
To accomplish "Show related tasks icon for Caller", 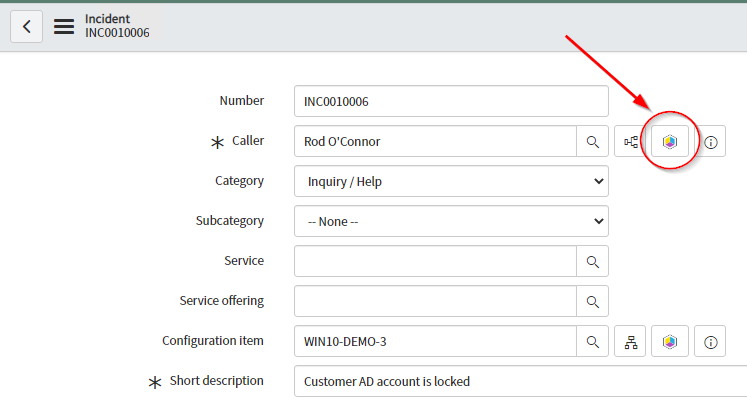I will 631,142.
